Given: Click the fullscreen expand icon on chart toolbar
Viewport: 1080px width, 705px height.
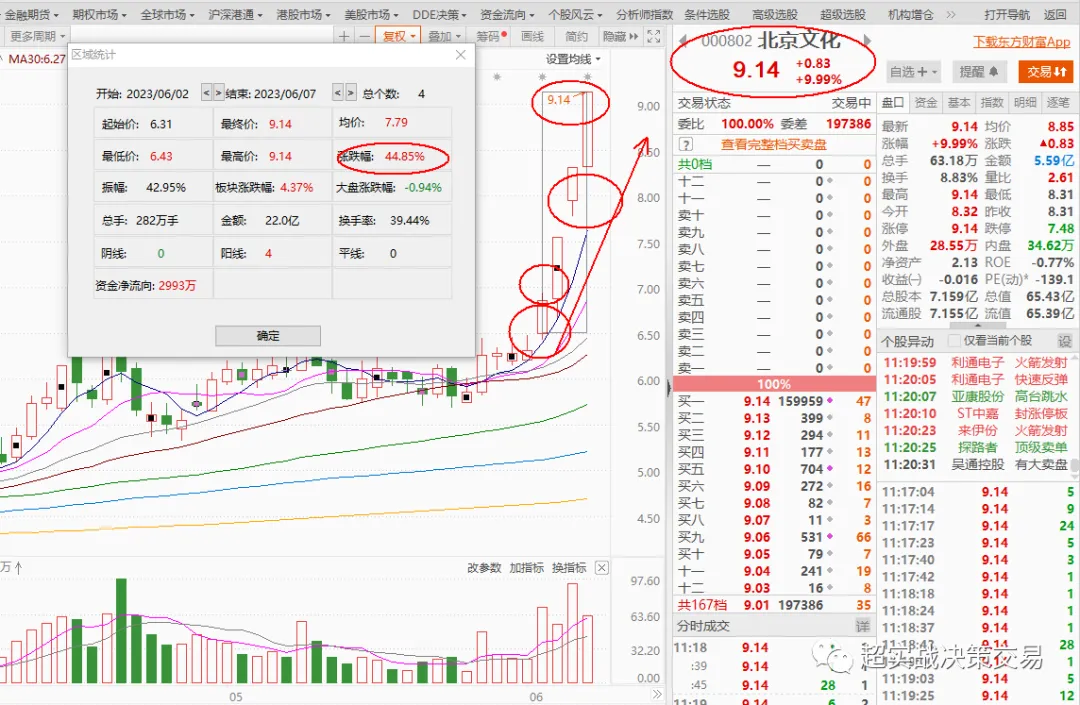Looking at the screenshot, I should pyautogui.click(x=653, y=36).
